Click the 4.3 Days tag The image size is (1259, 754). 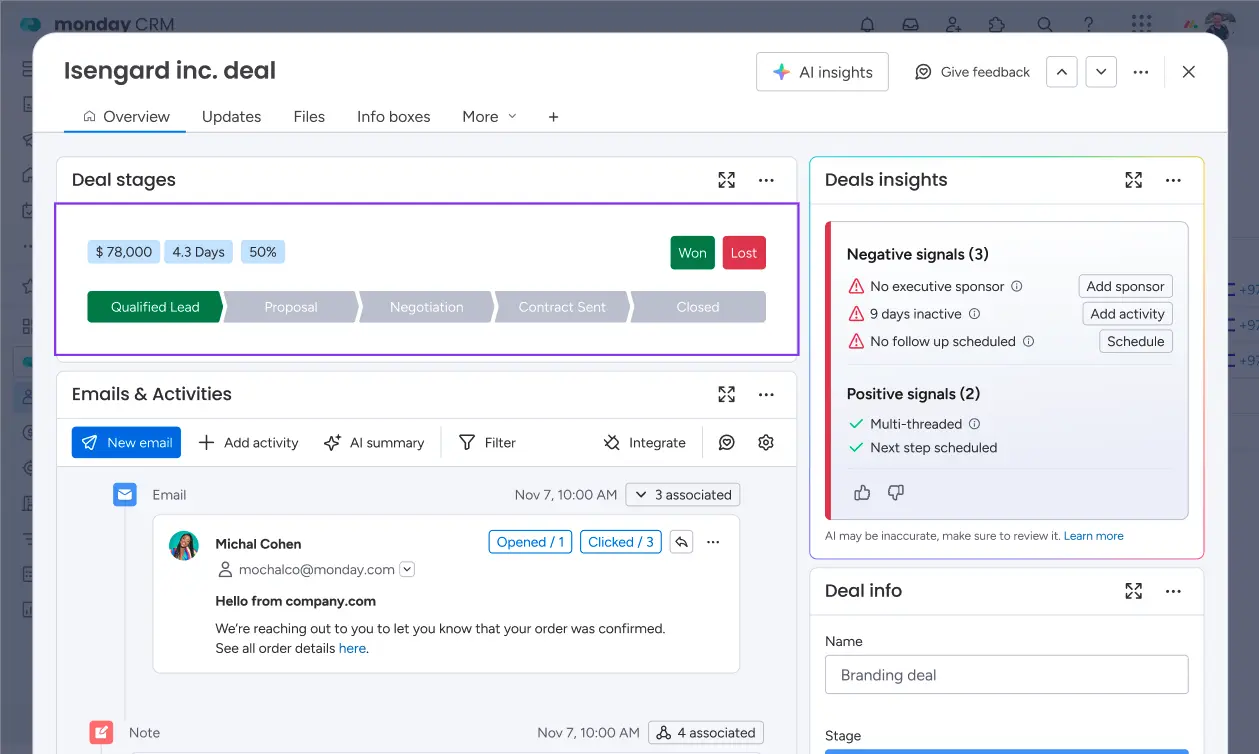click(199, 252)
